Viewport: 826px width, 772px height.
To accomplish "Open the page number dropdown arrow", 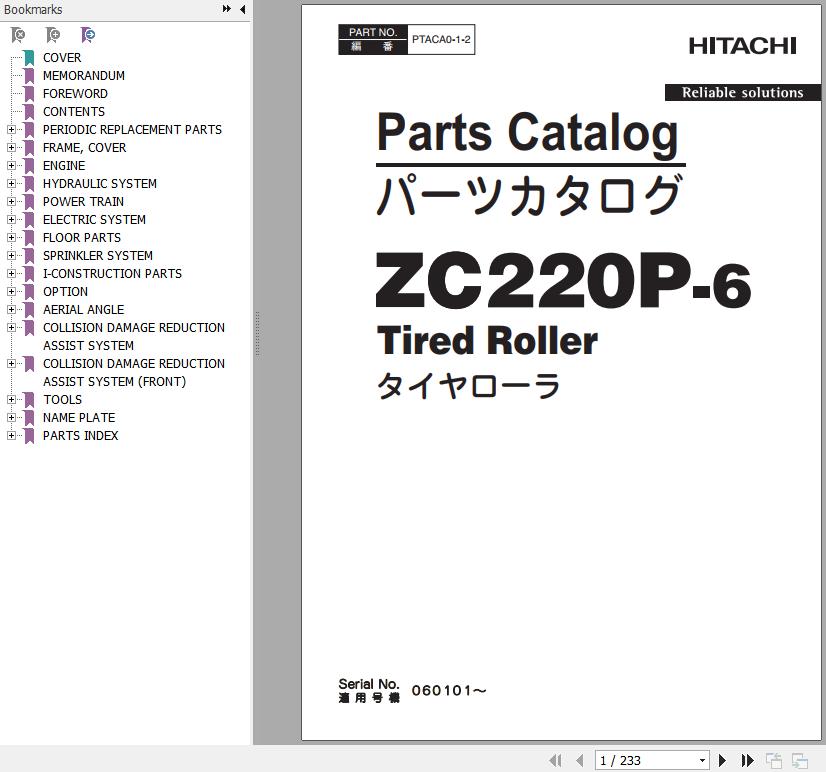I will tap(702, 760).
